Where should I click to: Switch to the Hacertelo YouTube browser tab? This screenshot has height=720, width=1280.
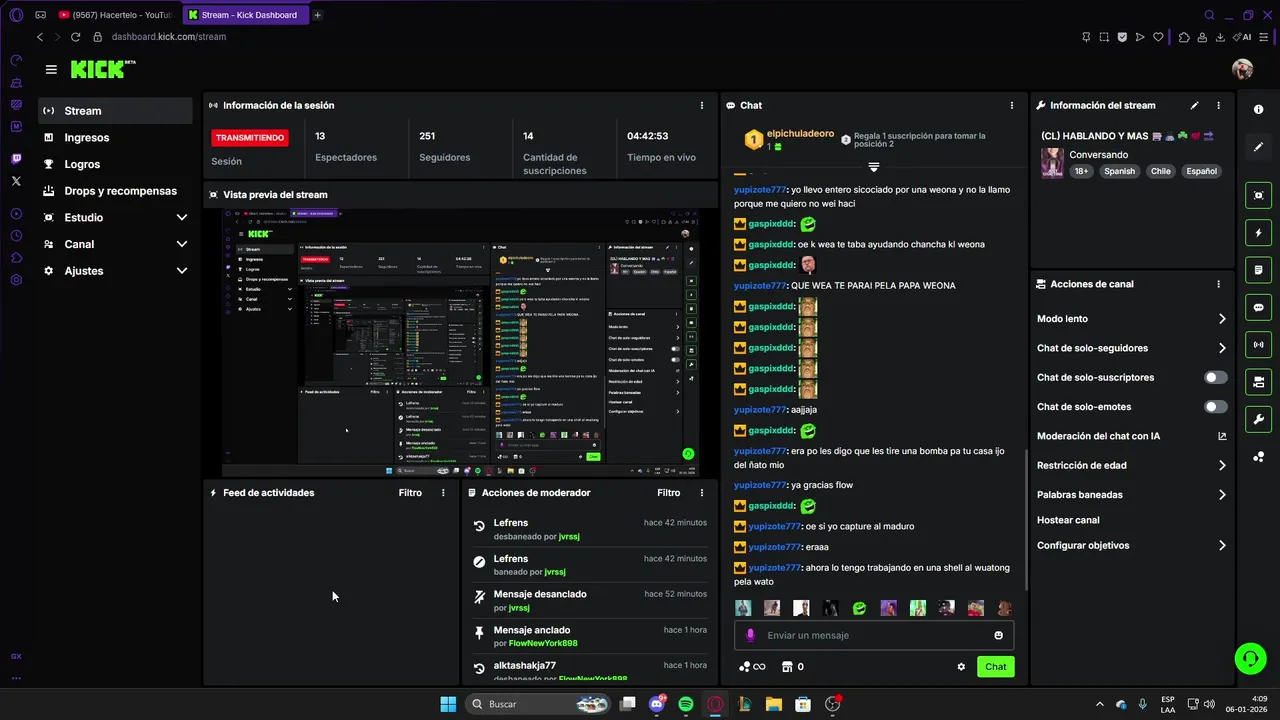point(116,15)
